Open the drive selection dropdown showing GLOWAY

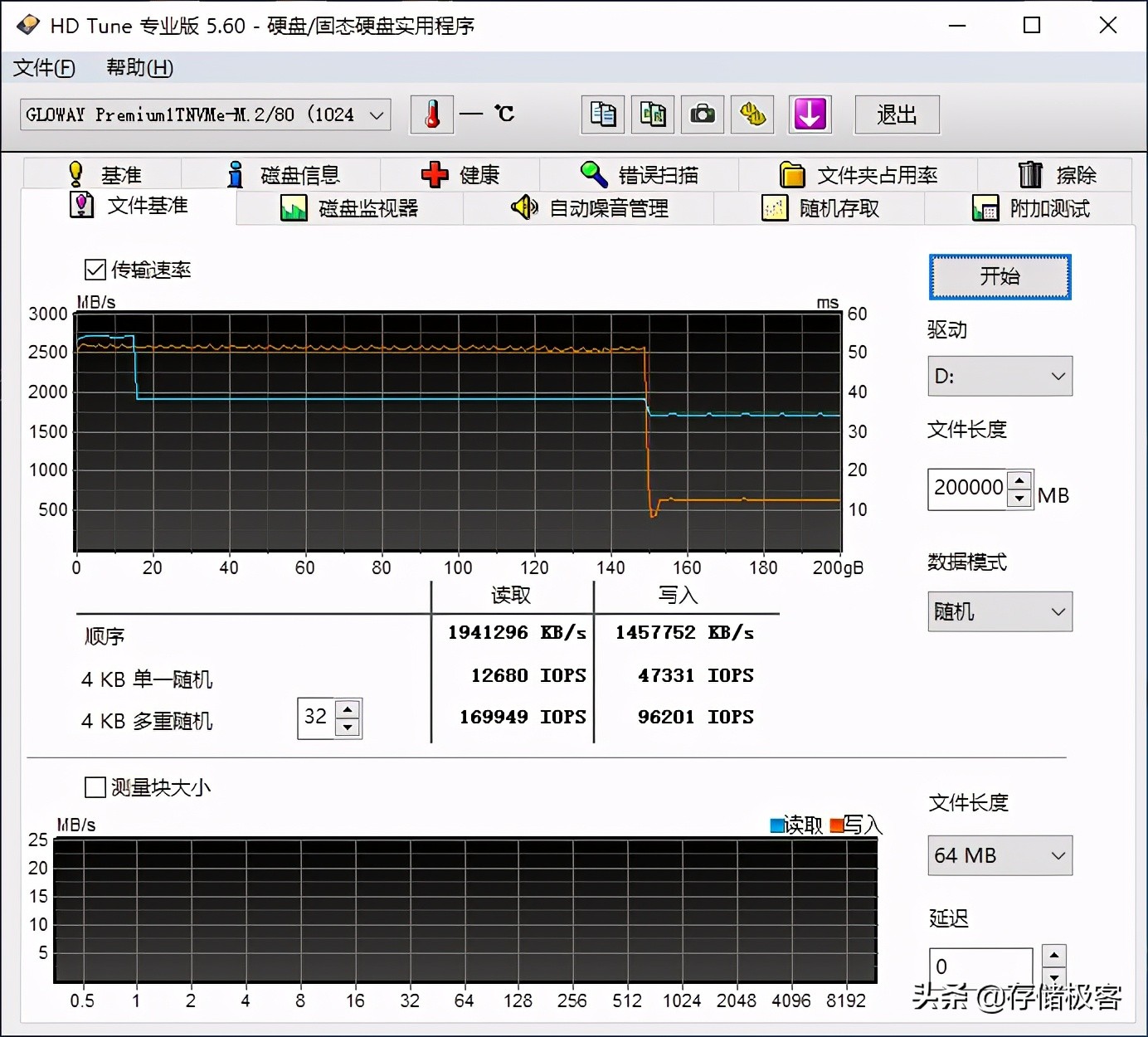pyautogui.click(x=204, y=114)
